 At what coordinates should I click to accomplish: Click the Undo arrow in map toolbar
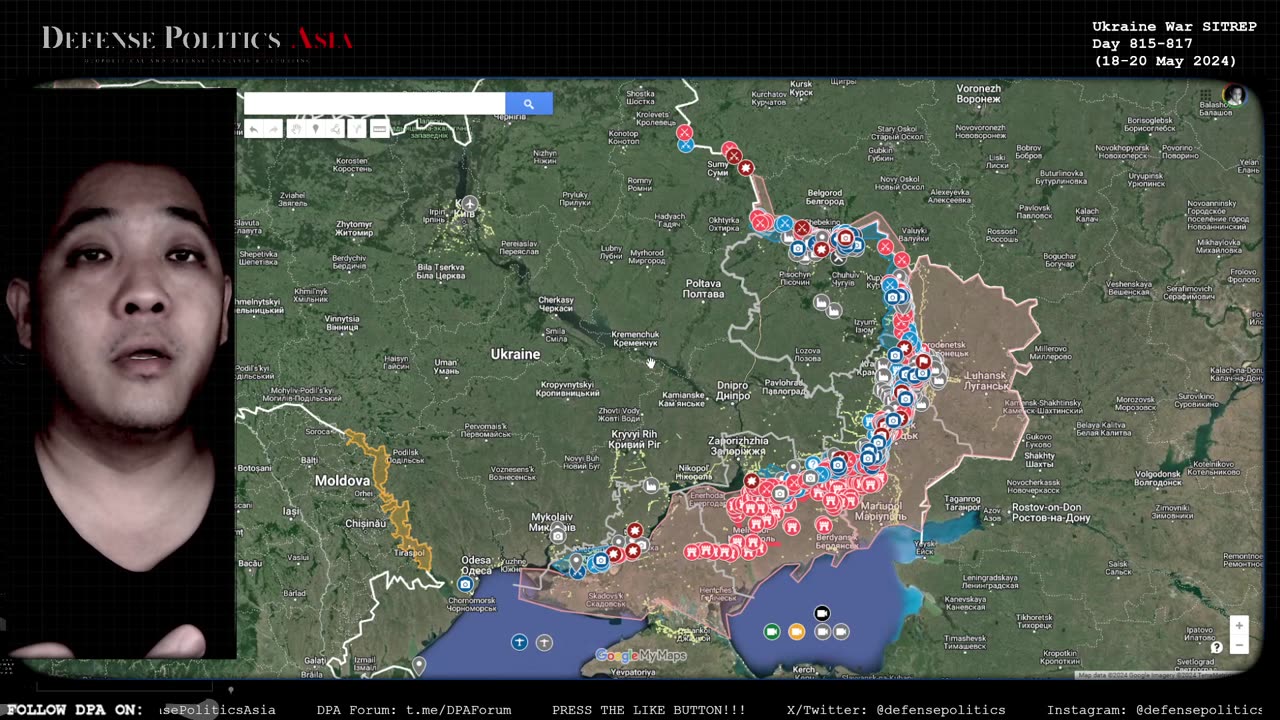tap(254, 129)
